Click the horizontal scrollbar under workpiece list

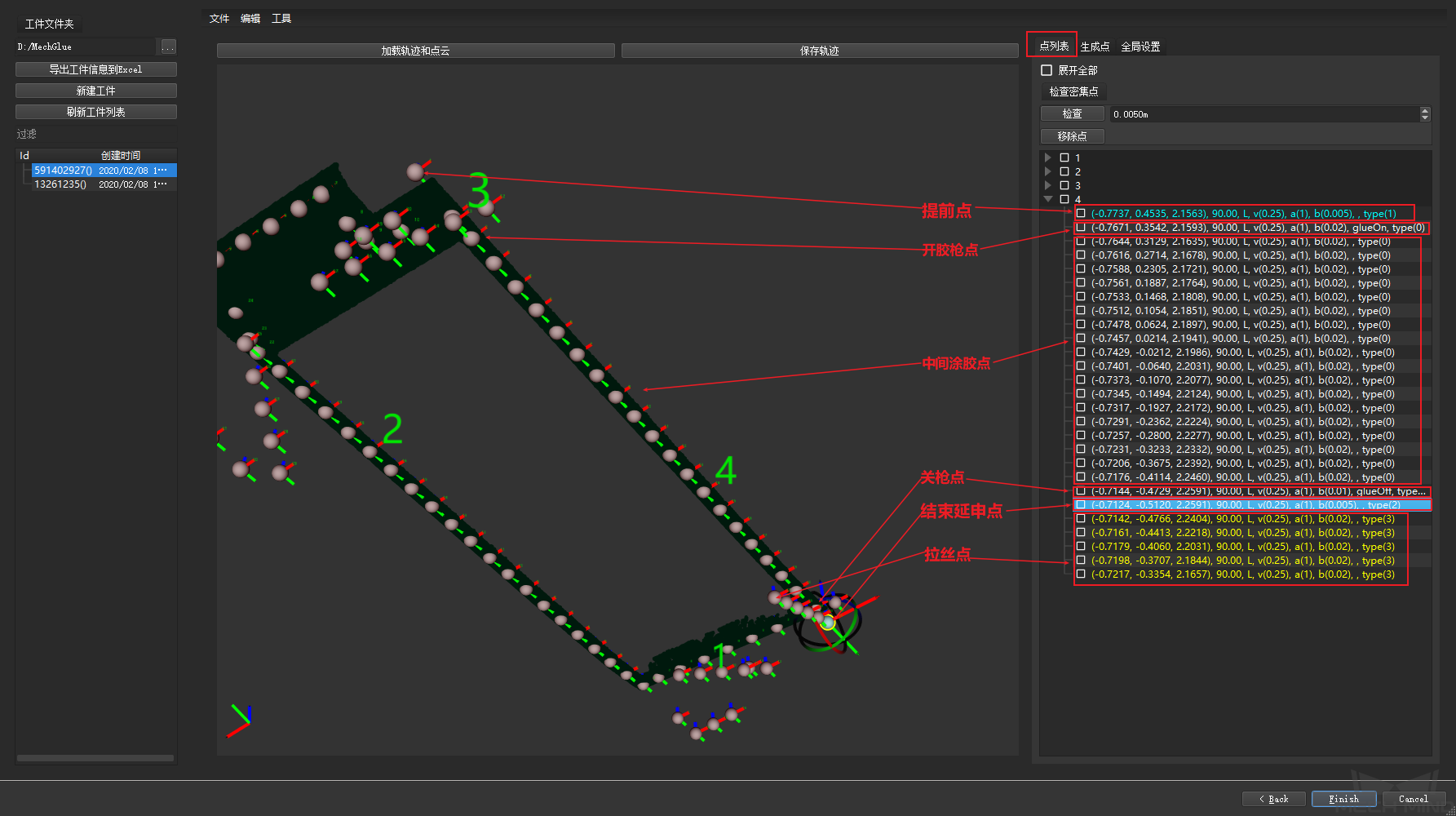pos(95,758)
